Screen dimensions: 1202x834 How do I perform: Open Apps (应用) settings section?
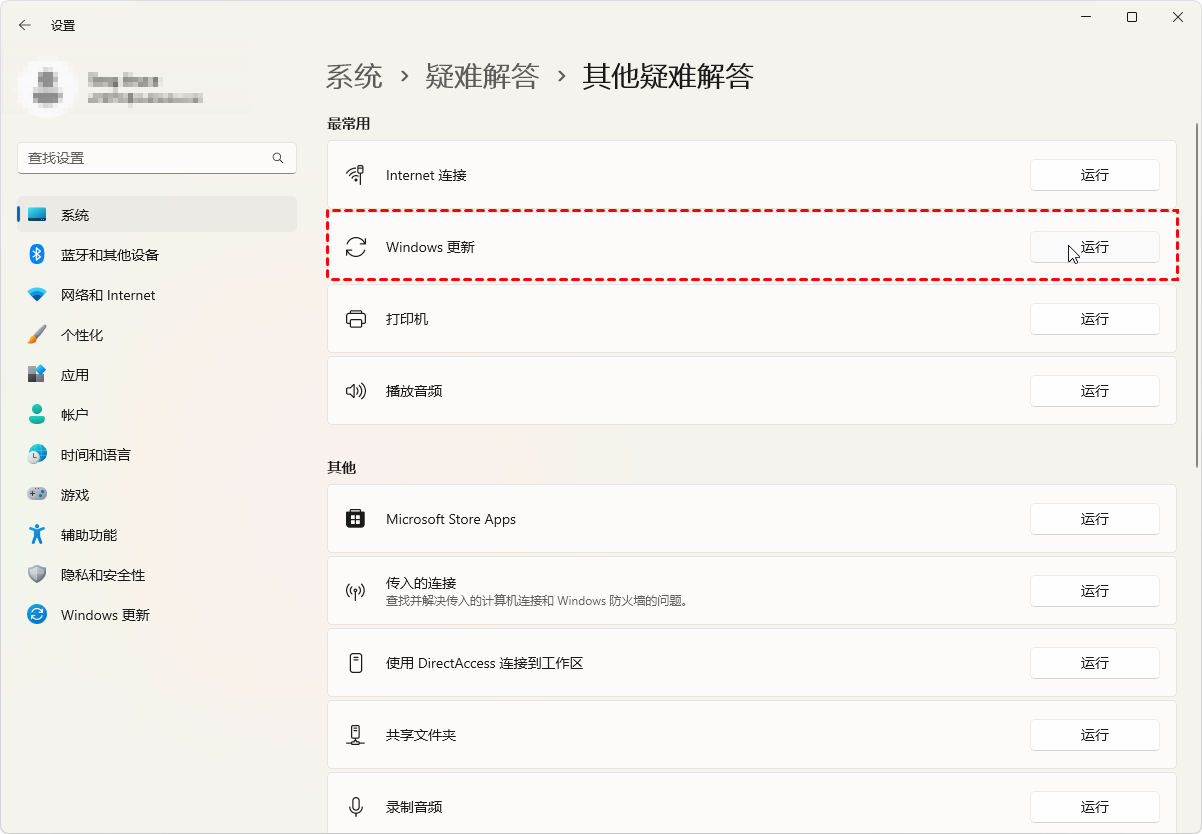tap(75, 375)
